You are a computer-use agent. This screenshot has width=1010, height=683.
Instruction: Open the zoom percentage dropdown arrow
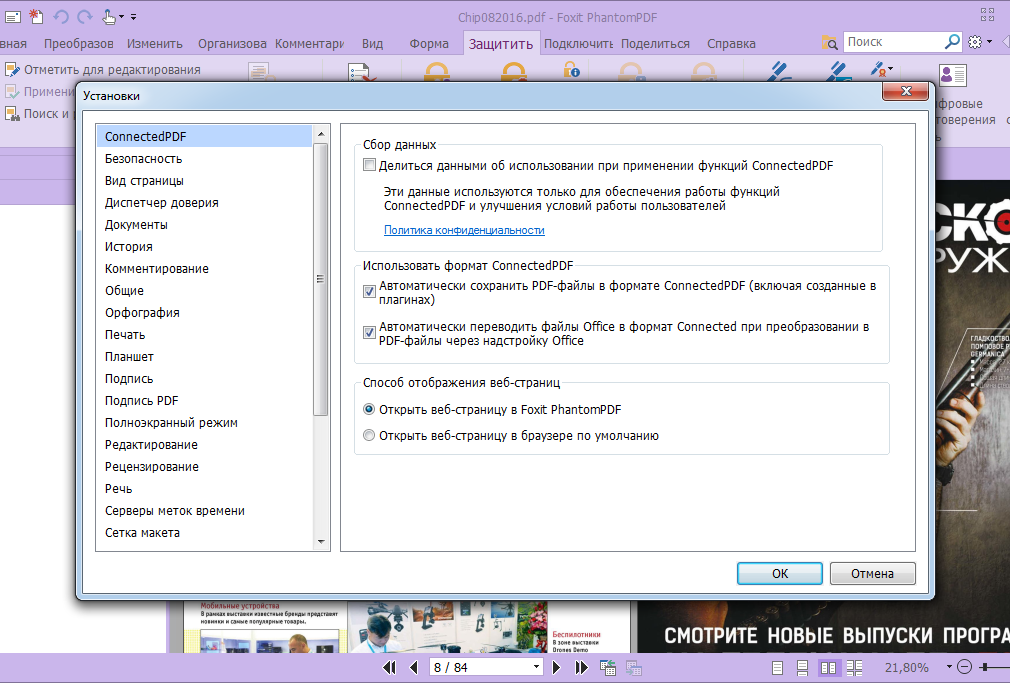click(949, 667)
